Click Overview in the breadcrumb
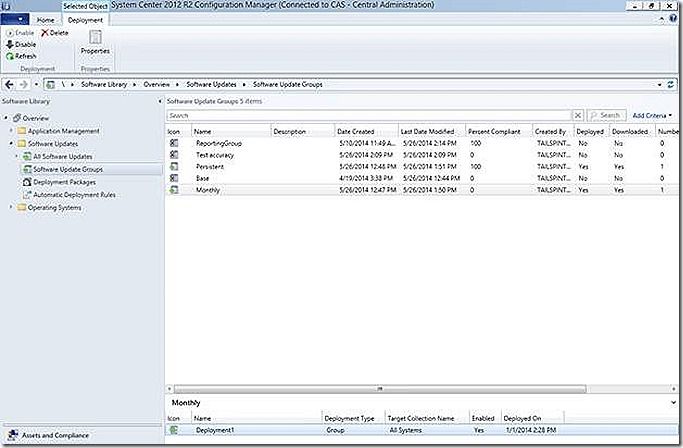683x448 pixels. (x=157, y=85)
